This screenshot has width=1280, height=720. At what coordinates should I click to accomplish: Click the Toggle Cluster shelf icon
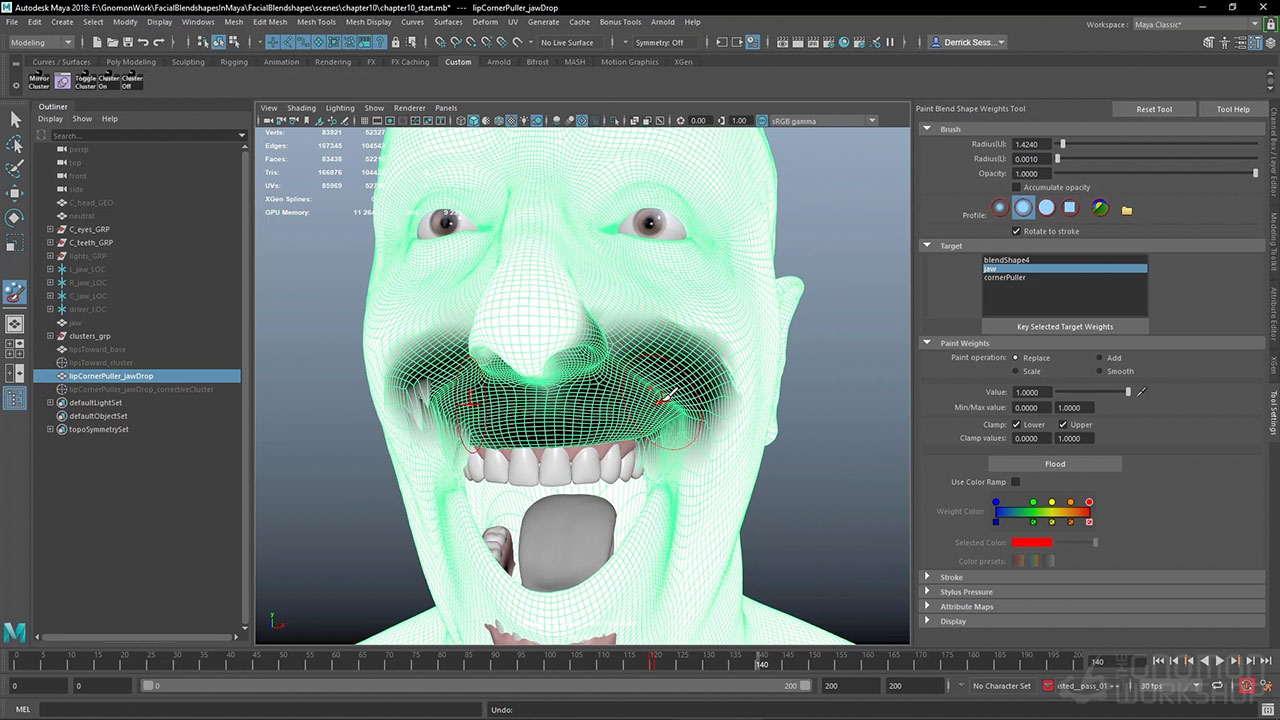[85, 81]
